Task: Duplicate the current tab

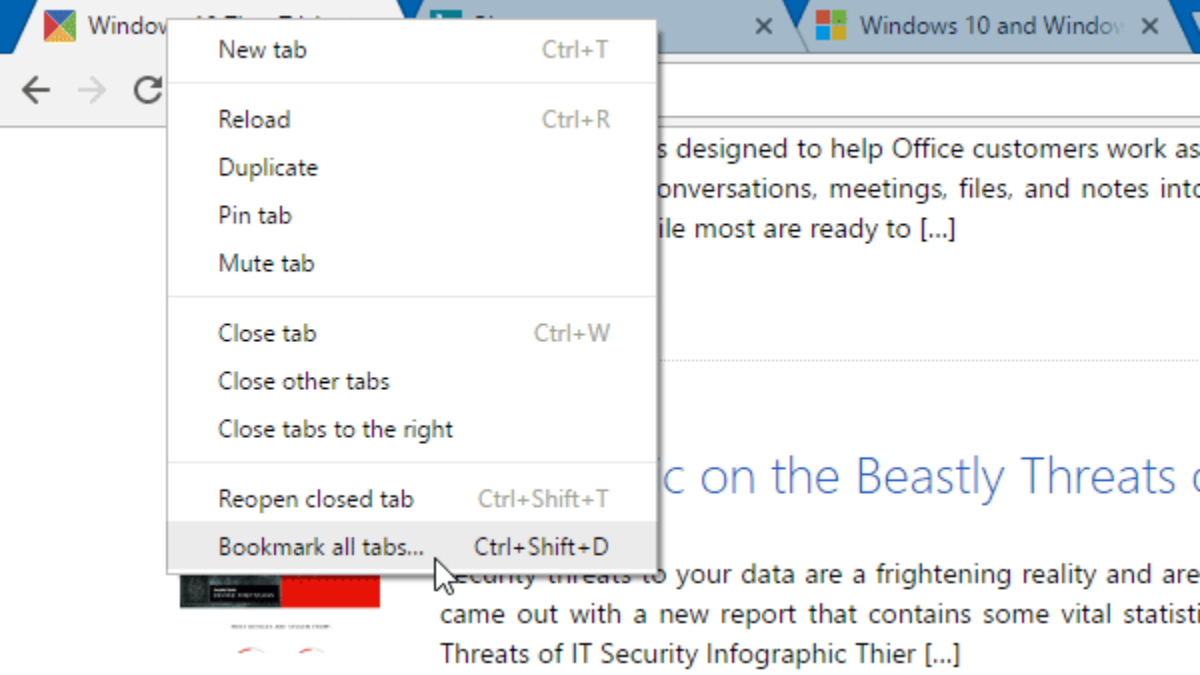Action: click(267, 167)
